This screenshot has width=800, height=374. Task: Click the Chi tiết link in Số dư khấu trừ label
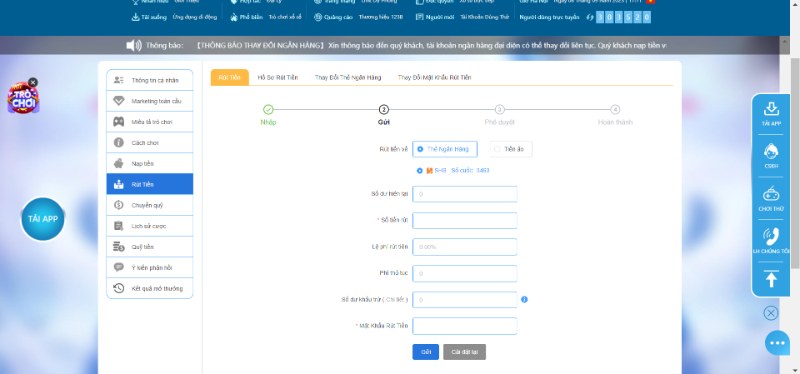(x=395, y=300)
